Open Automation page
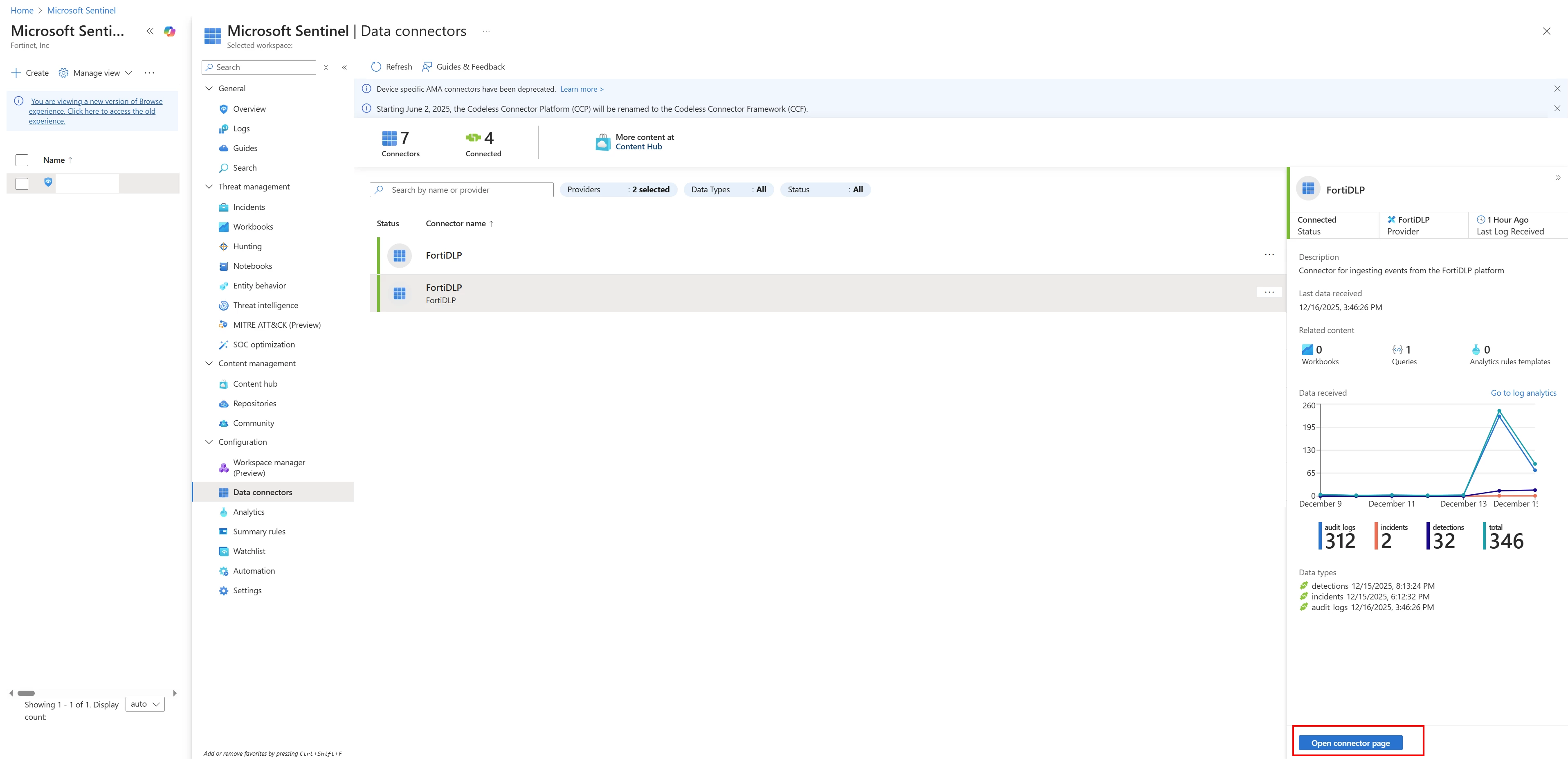This screenshot has height=759, width=1568. coord(254,571)
